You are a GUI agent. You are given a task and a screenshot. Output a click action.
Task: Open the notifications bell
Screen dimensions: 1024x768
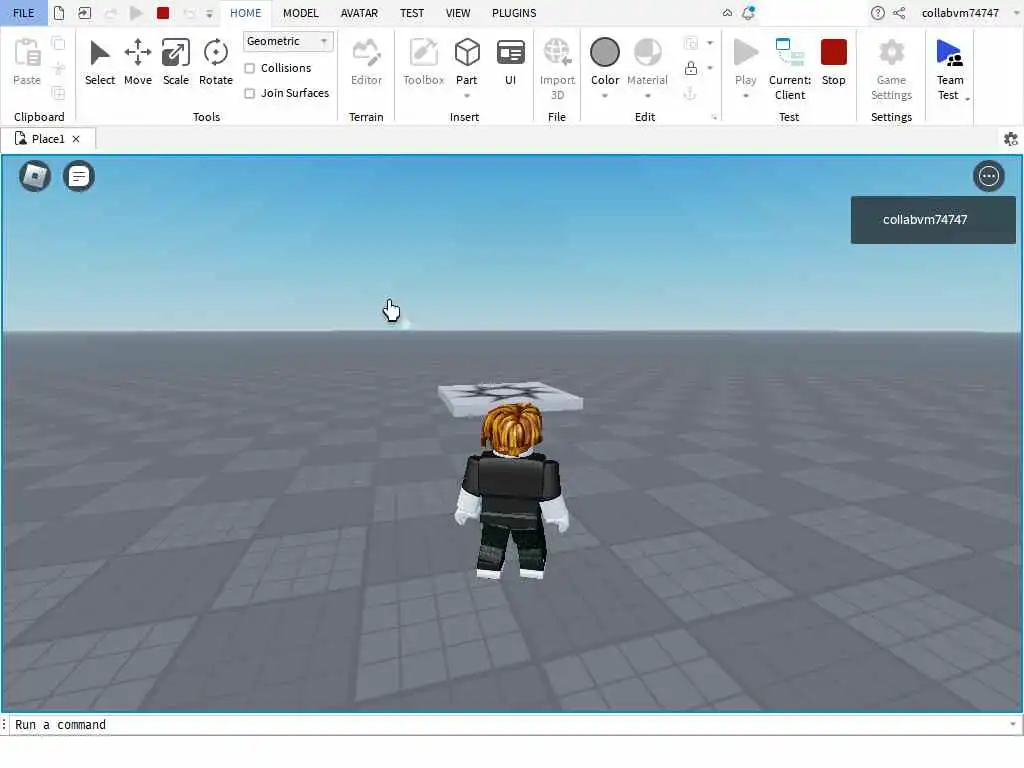[748, 13]
